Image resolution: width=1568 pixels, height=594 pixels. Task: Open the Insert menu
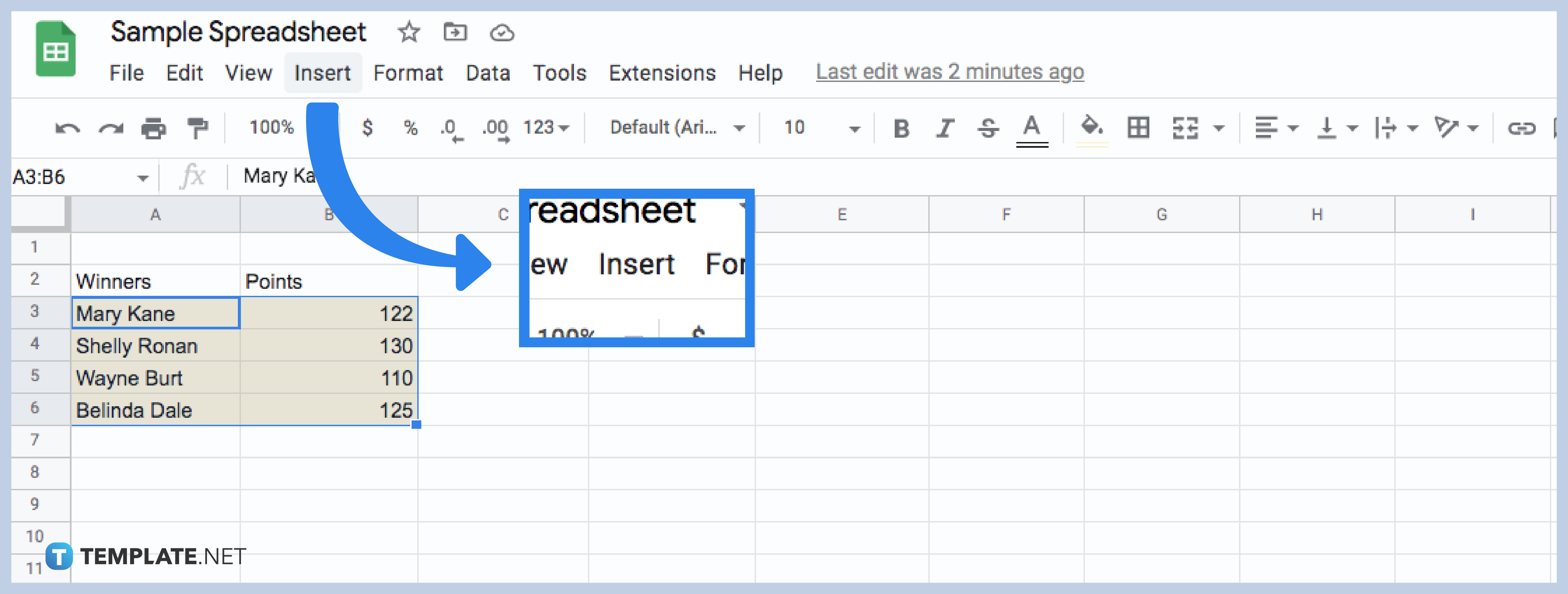click(x=323, y=73)
